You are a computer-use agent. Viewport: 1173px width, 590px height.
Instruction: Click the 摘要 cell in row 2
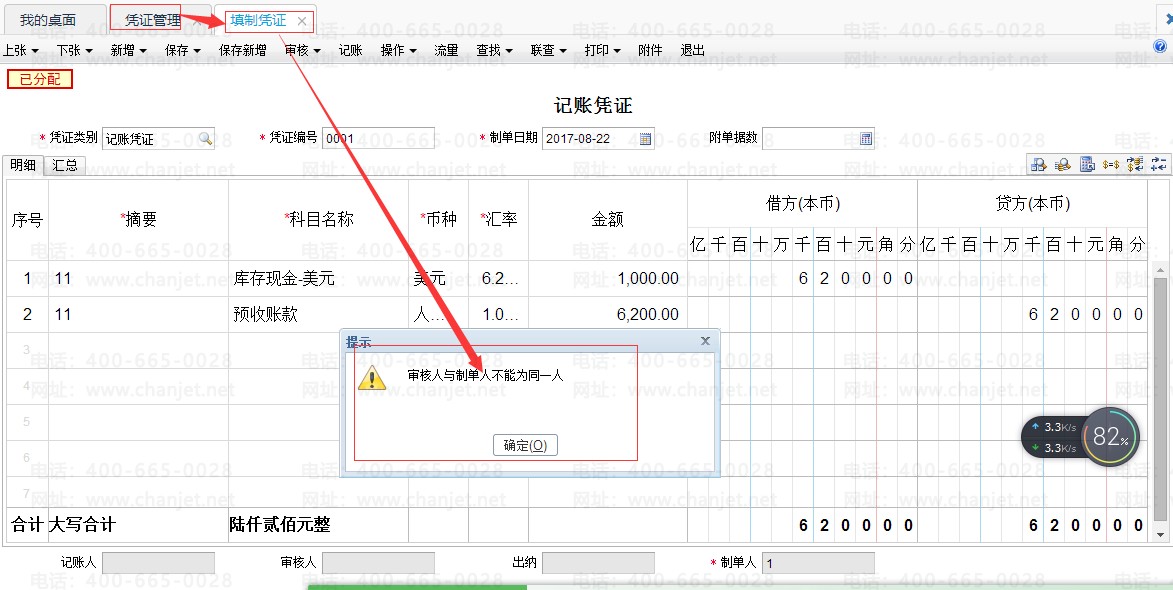138,315
